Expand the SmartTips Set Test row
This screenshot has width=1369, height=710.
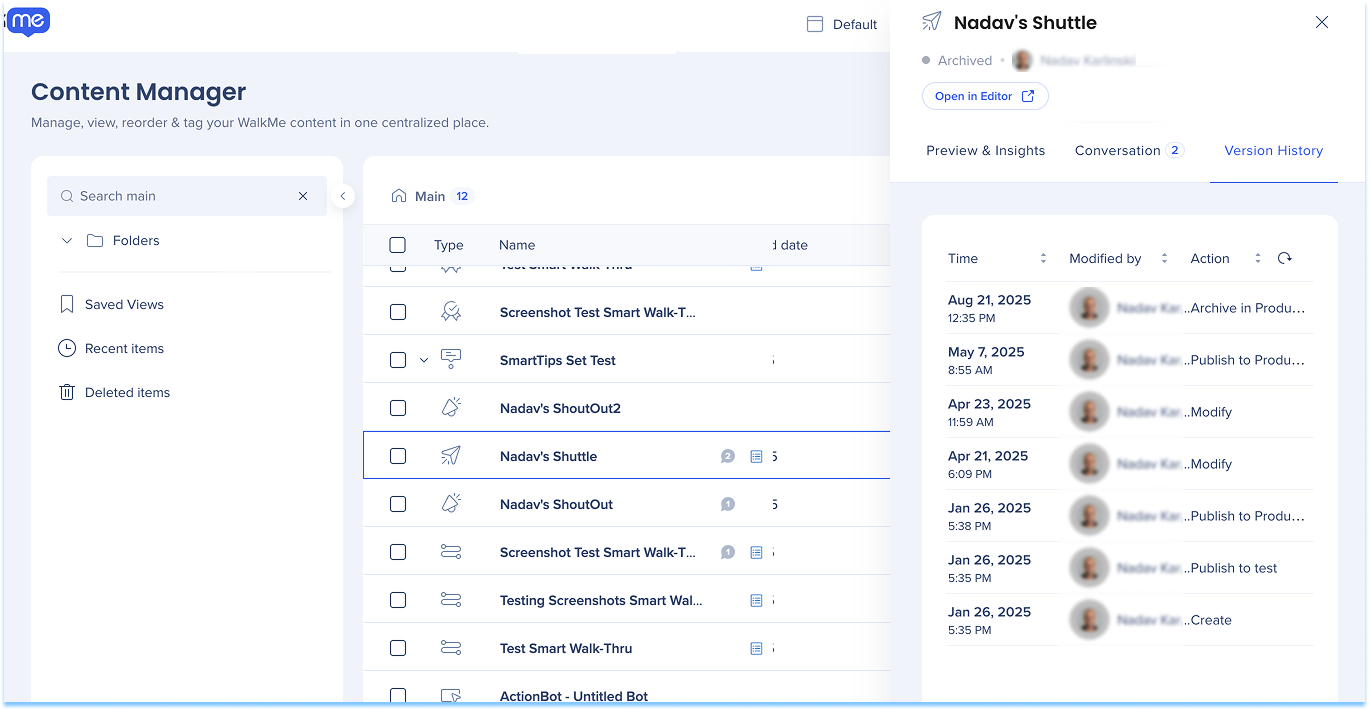pyautogui.click(x=424, y=360)
